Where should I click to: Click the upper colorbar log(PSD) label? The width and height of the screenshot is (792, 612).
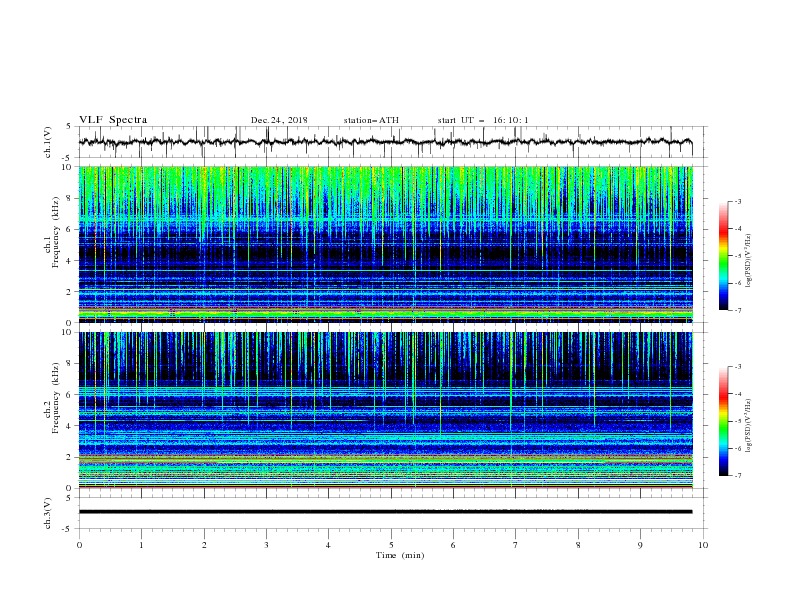pos(750,261)
